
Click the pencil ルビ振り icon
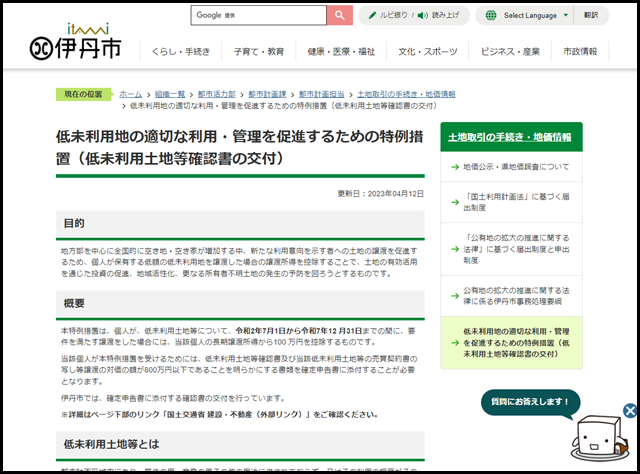pos(372,15)
